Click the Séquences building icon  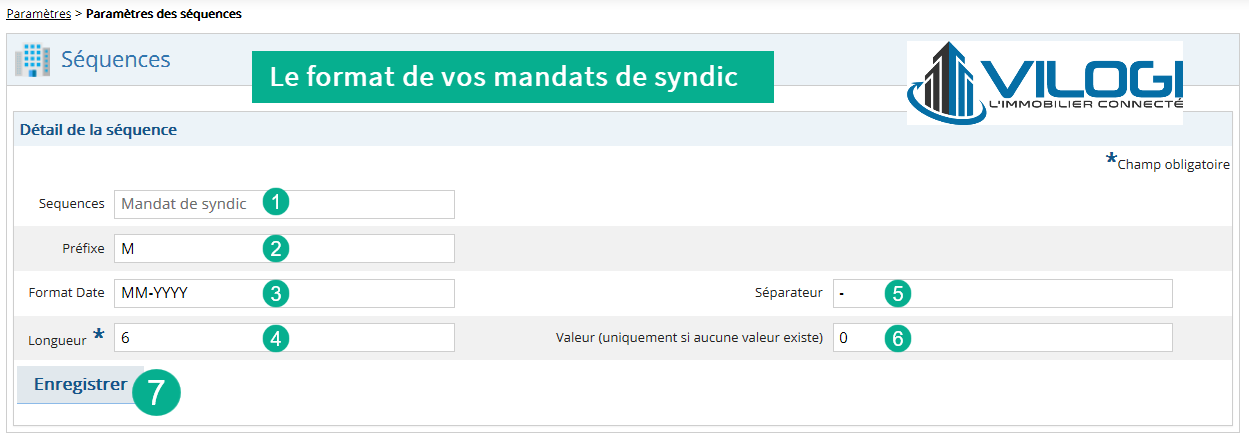[32, 60]
